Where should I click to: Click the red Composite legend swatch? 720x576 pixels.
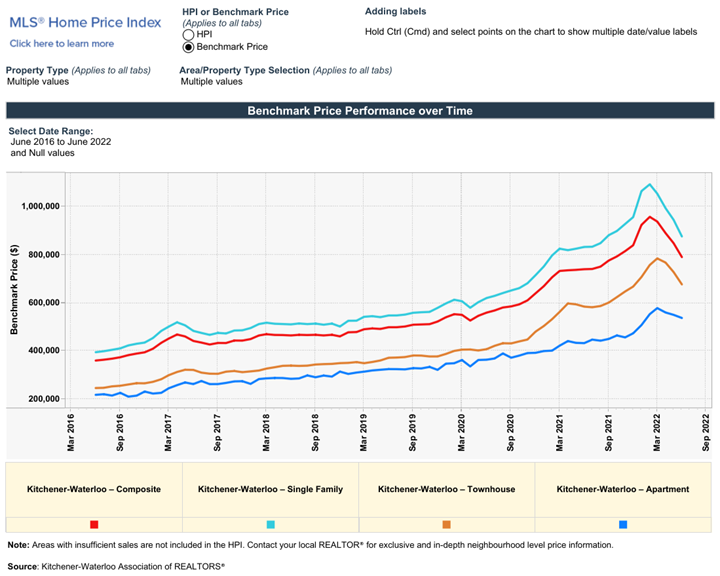tap(94, 525)
